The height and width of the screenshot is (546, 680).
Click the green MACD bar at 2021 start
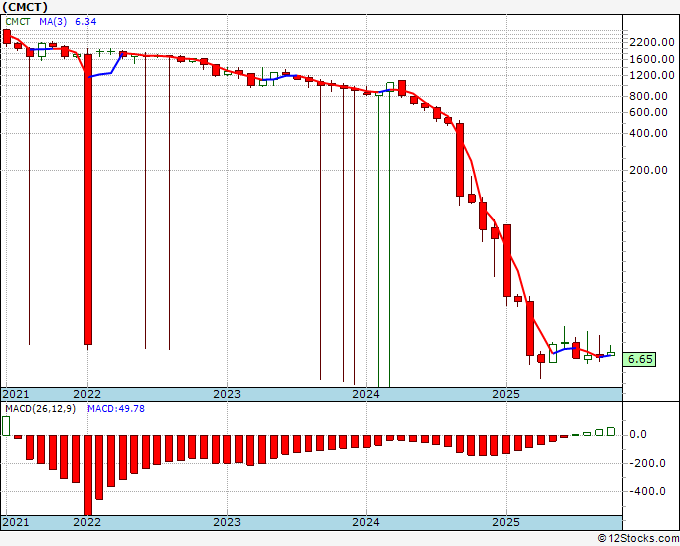6,426
